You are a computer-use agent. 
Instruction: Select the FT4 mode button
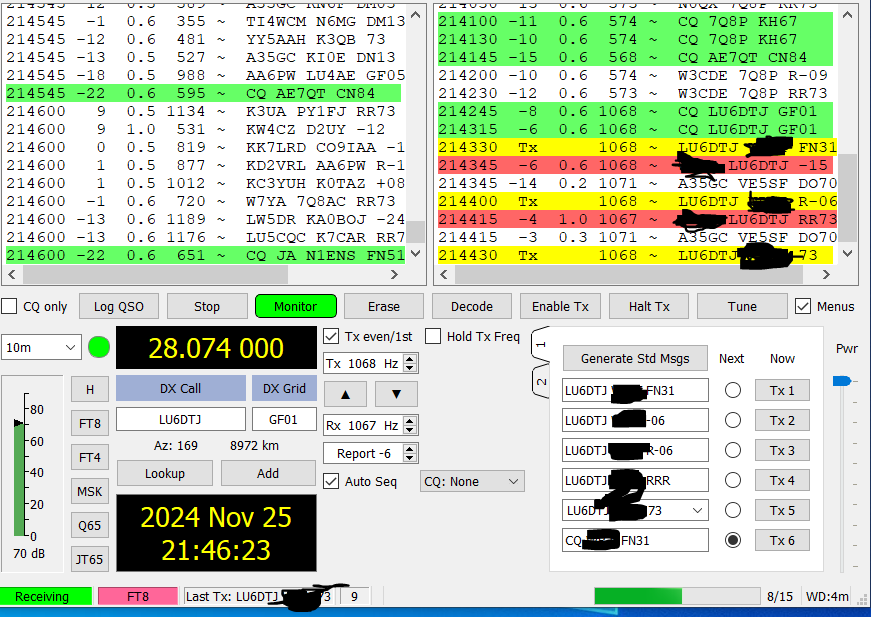pyautogui.click(x=90, y=457)
